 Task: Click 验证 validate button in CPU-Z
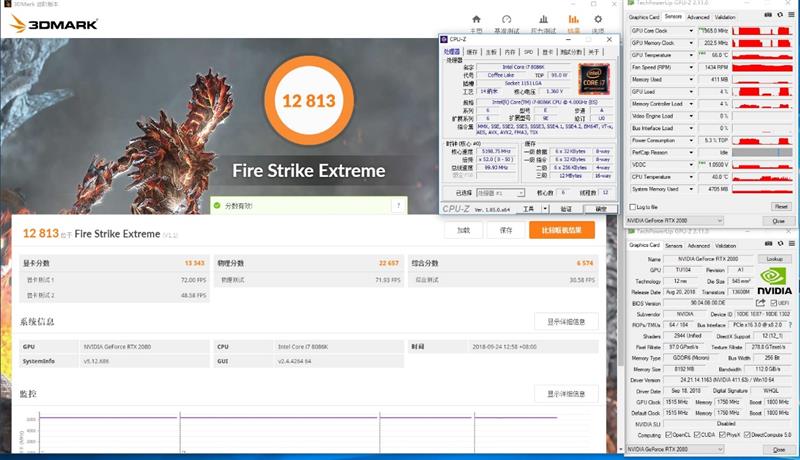pyautogui.click(x=566, y=209)
